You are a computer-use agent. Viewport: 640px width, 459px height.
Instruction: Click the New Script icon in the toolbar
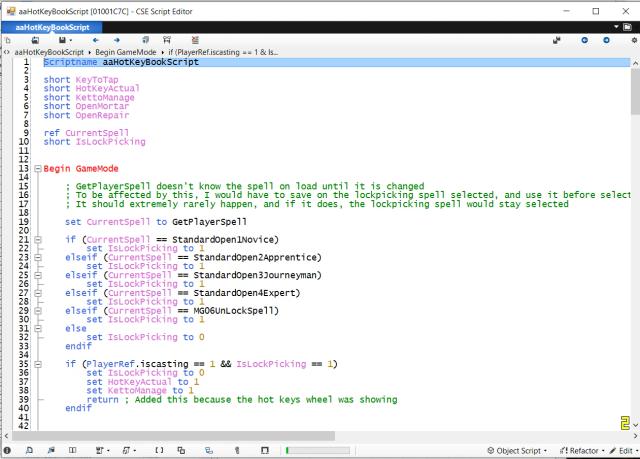[8, 40]
